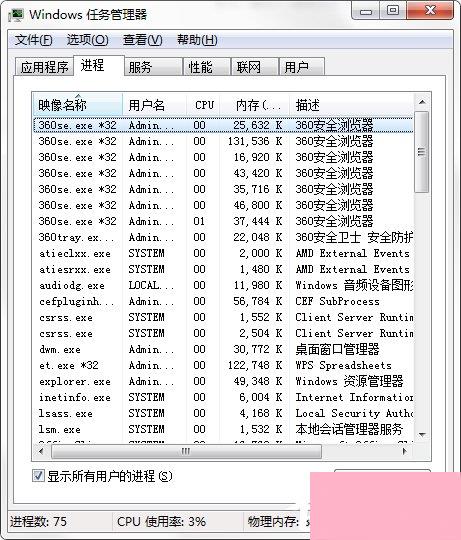Click the 进程数: 75 status entry

[38, 522]
